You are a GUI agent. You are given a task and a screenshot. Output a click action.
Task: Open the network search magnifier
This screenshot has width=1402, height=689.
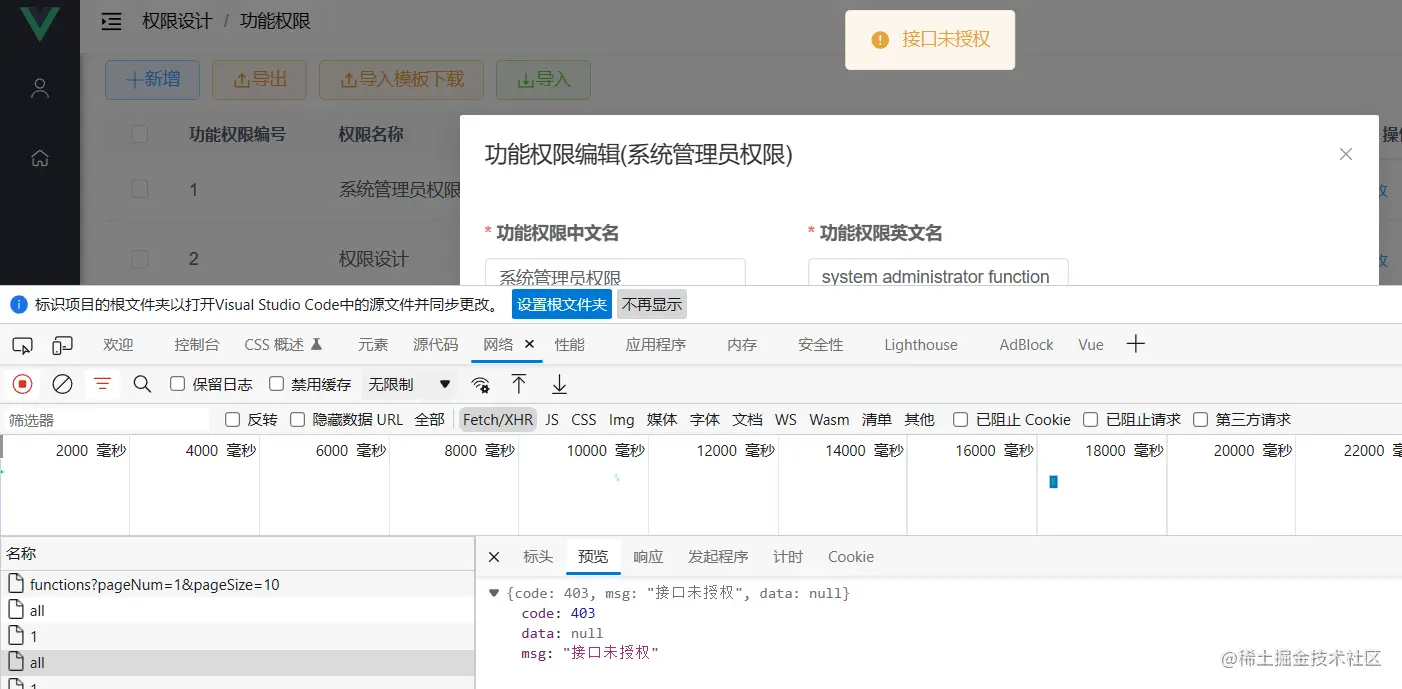[142, 384]
